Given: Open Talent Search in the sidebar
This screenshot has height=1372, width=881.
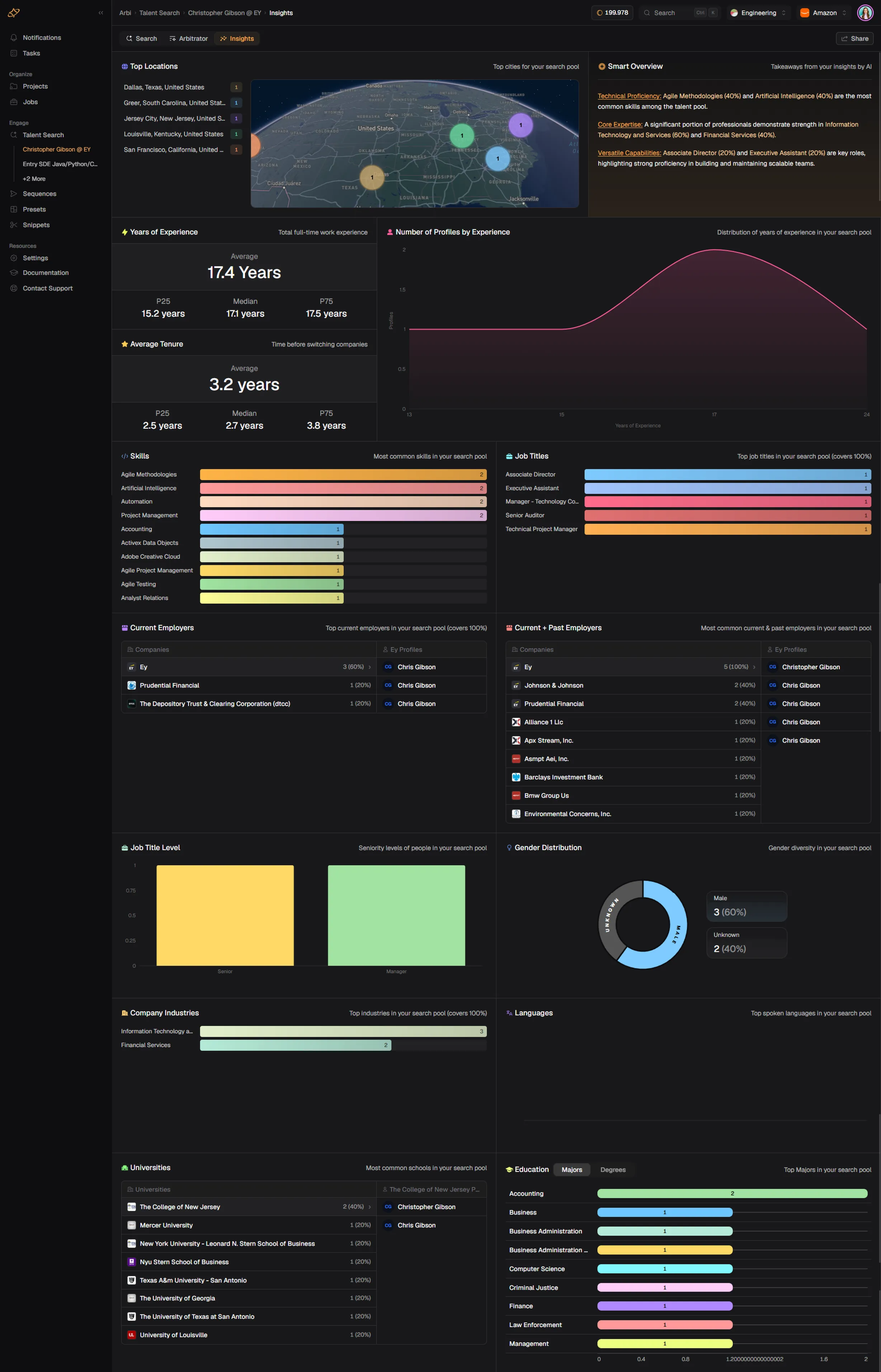Looking at the screenshot, I should click(x=43, y=135).
